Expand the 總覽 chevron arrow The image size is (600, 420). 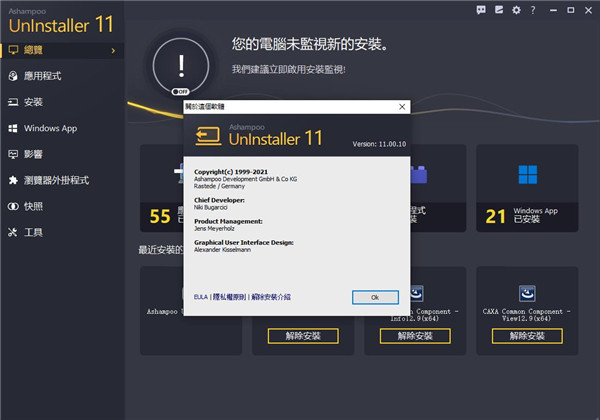point(113,50)
